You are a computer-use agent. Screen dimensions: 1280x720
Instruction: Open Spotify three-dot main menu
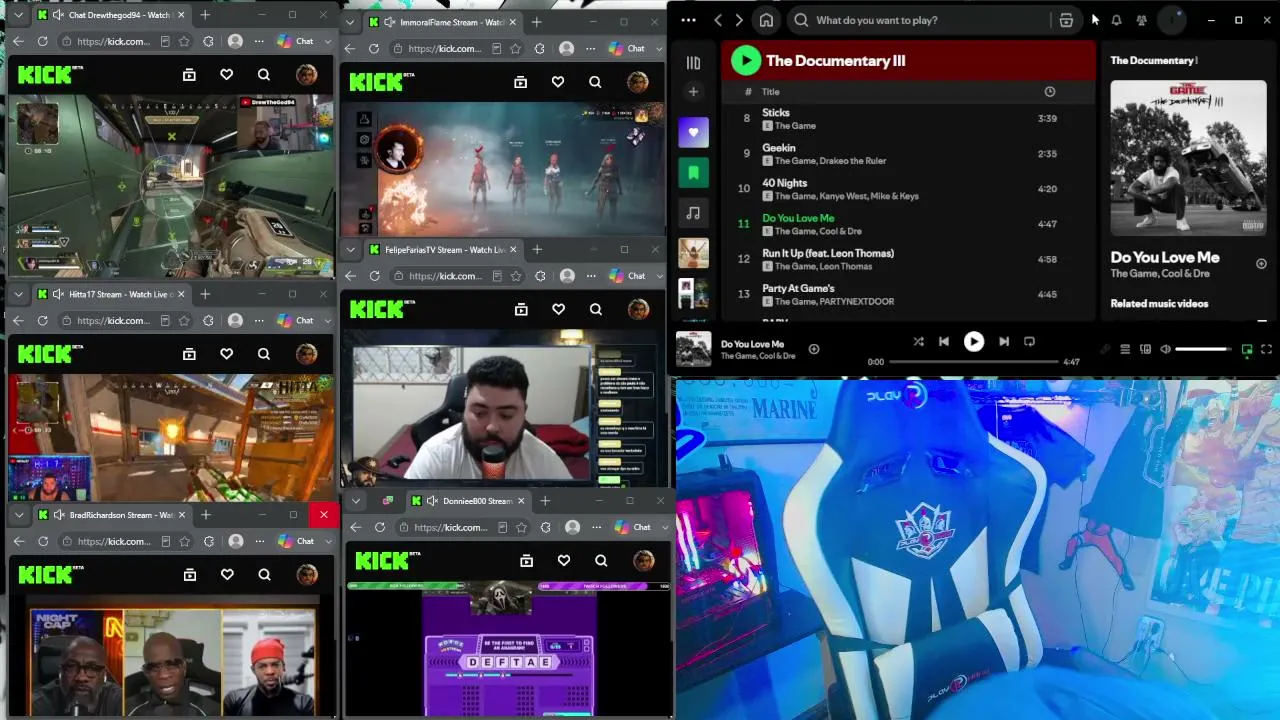pos(688,20)
